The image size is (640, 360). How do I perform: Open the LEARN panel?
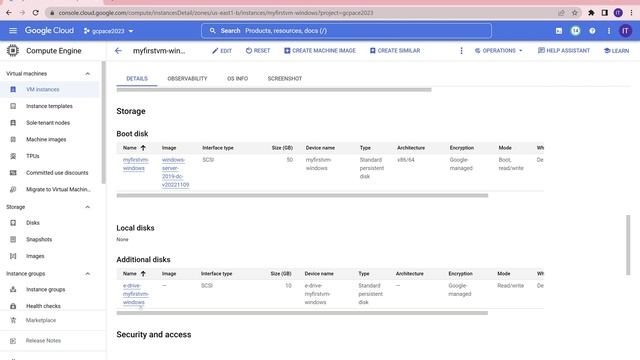click(x=616, y=51)
